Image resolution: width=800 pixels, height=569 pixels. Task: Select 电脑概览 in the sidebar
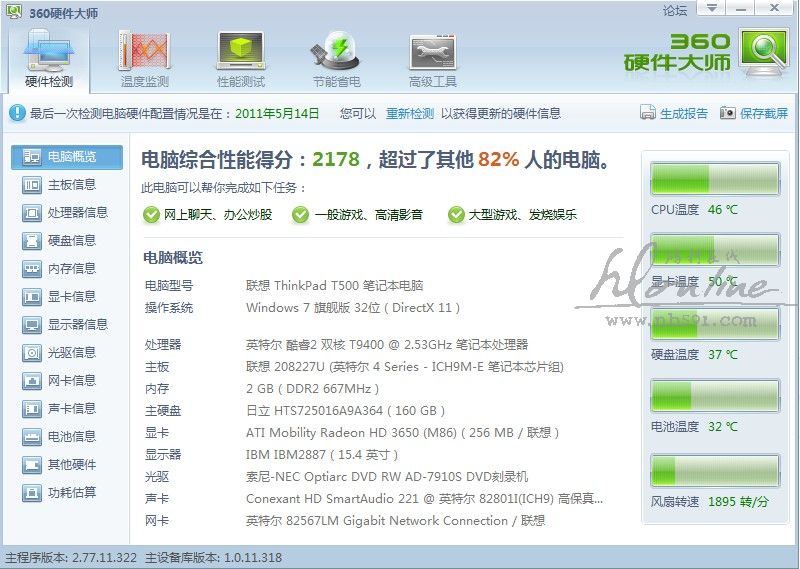pos(67,157)
